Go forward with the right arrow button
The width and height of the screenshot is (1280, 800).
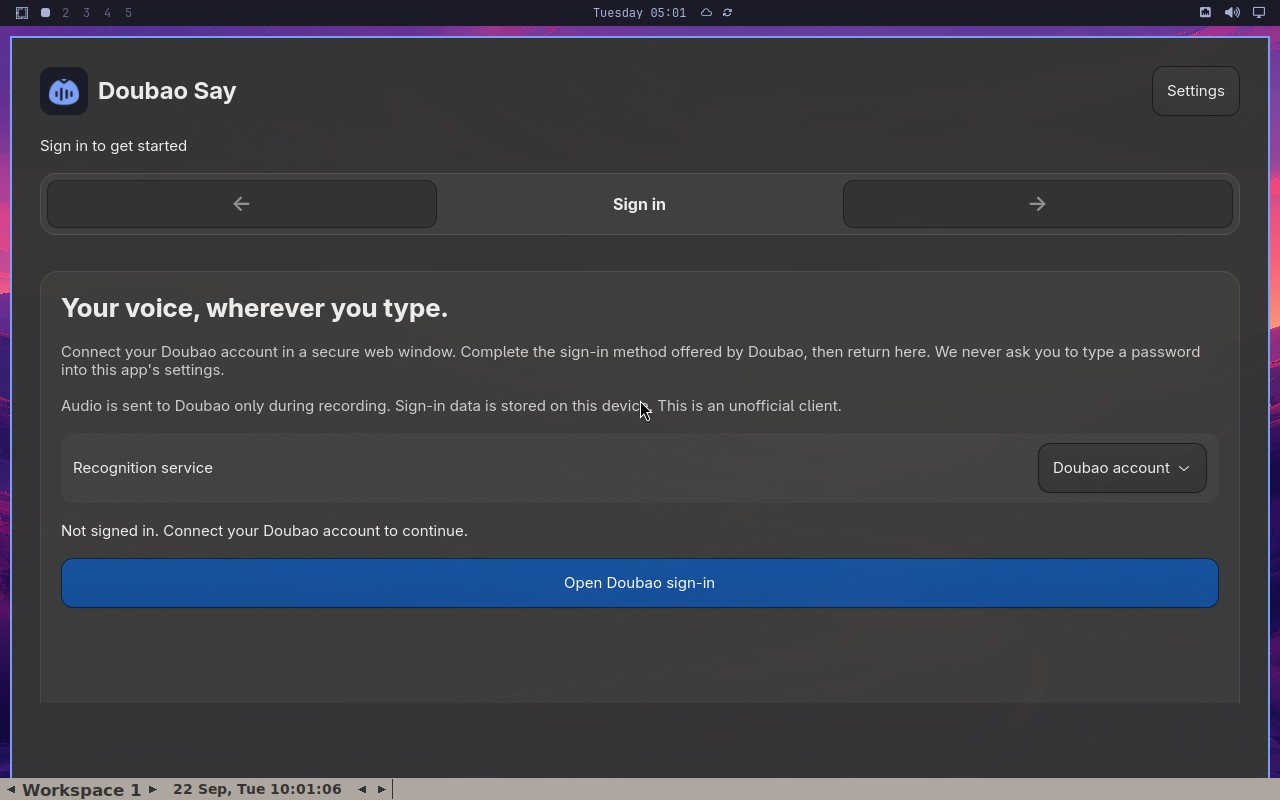click(x=1037, y=204)
